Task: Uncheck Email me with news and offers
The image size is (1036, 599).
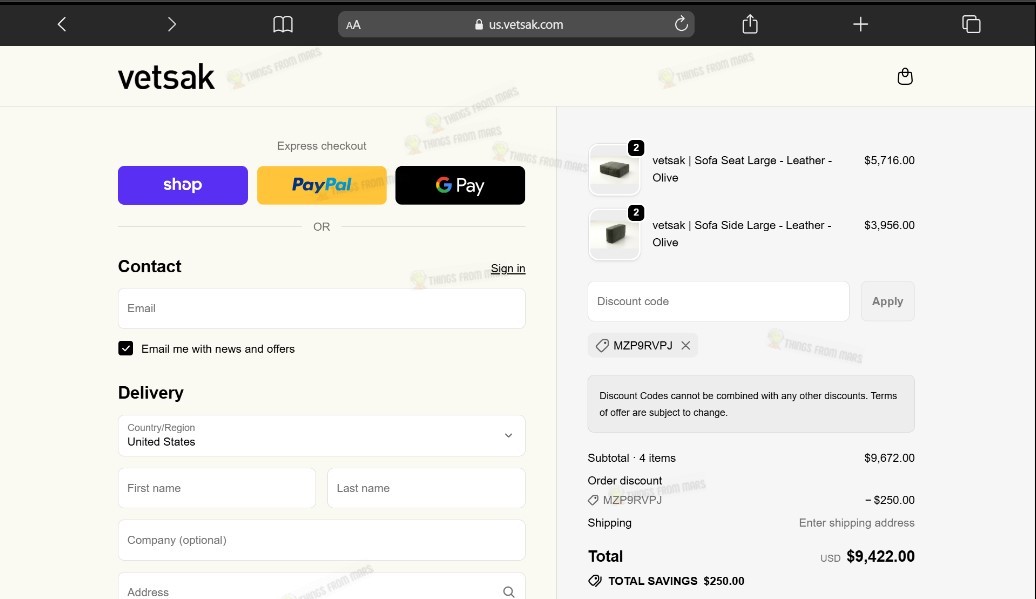Action: (x=126, y=349)
